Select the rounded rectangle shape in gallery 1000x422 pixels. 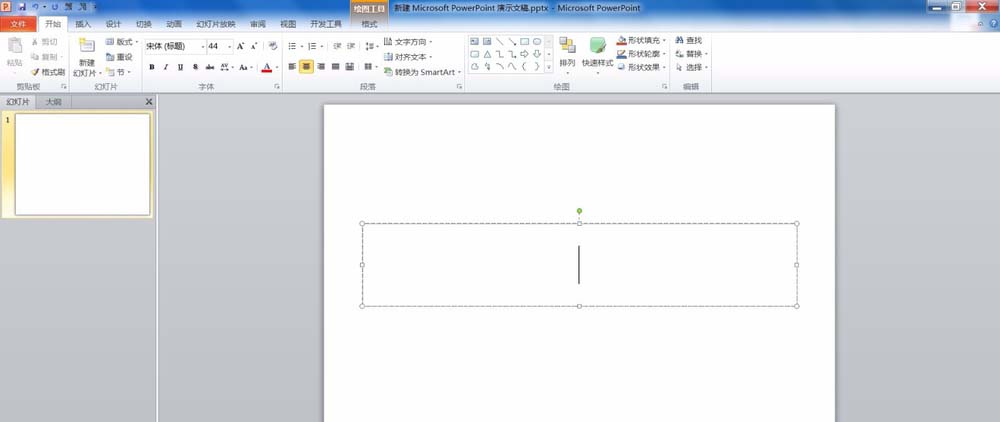(474, 54)
